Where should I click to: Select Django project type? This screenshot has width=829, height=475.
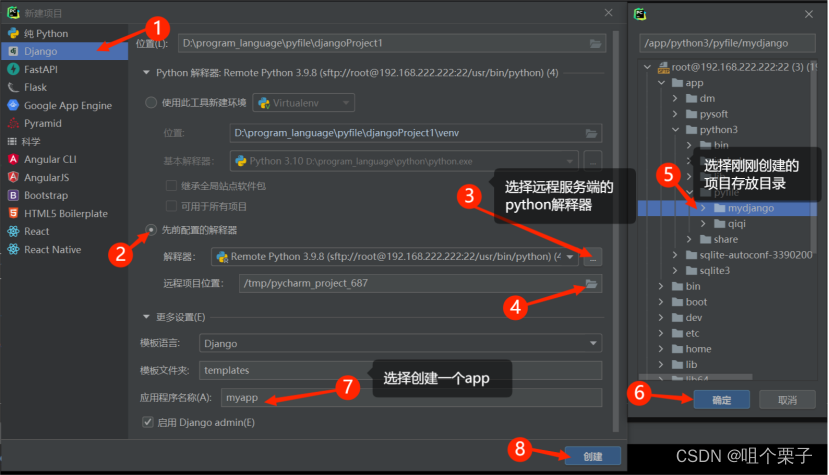pyautogui.click(x=65, y=51)
